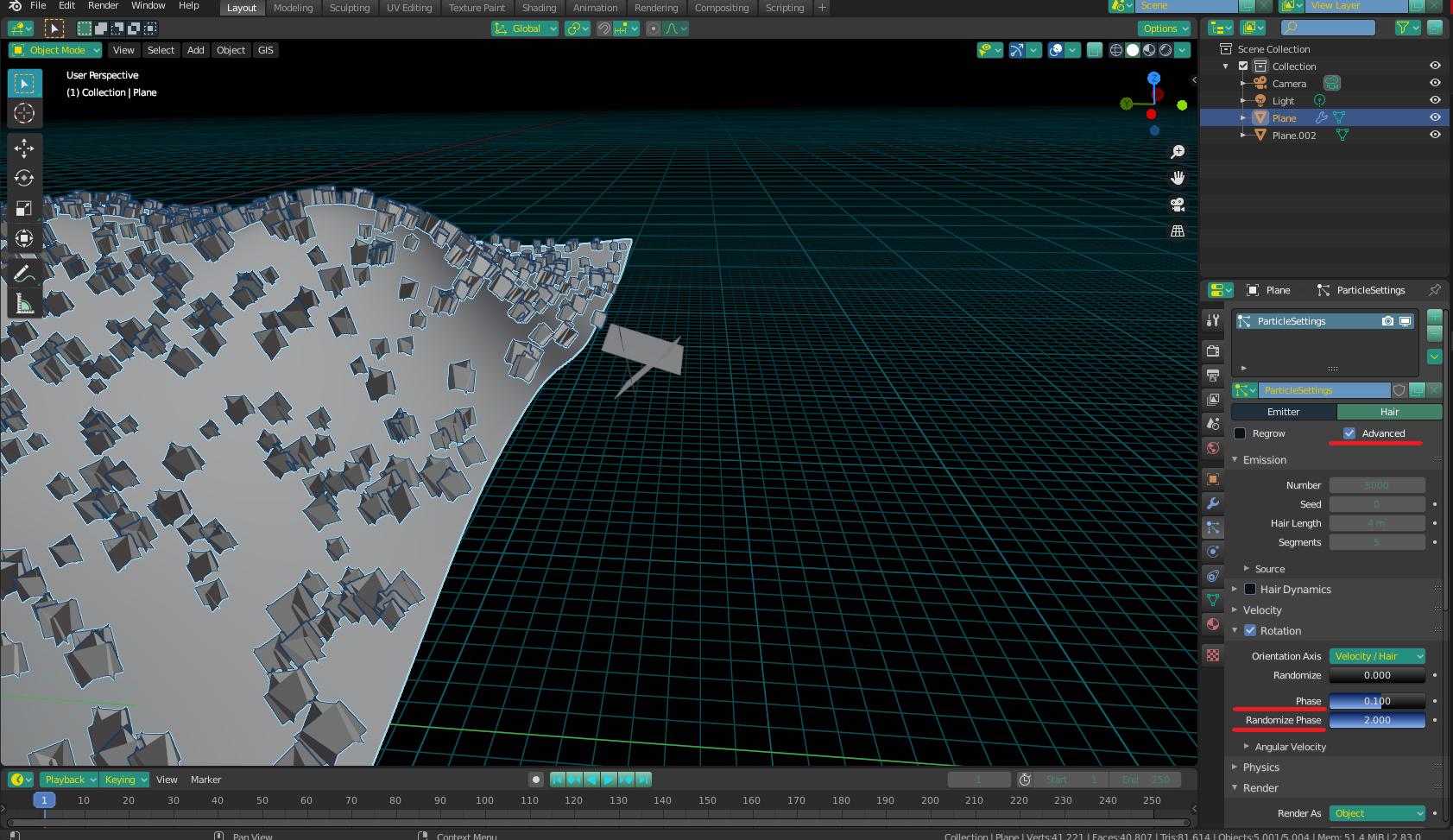Viewport: 1453px width, 840px height.
Task: Open the Material properties tab
Action: pyautogui.click(x=1213, y=624)
